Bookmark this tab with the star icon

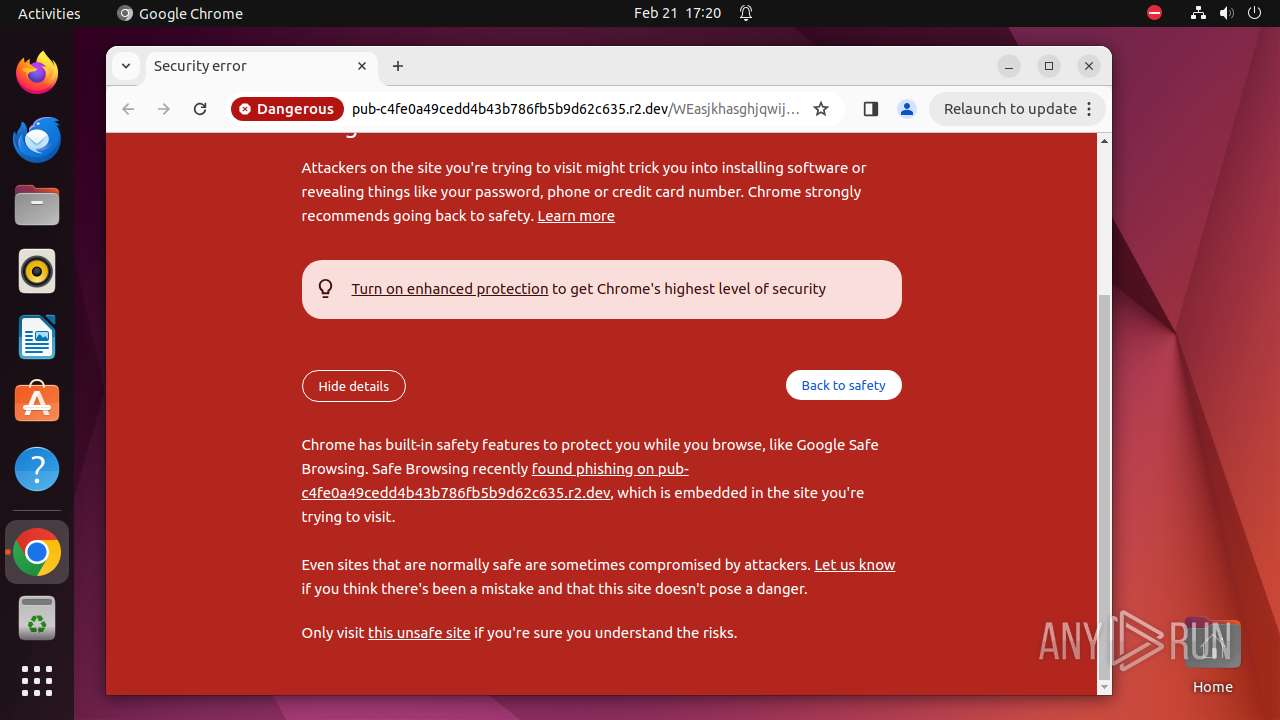coord(821,109)
